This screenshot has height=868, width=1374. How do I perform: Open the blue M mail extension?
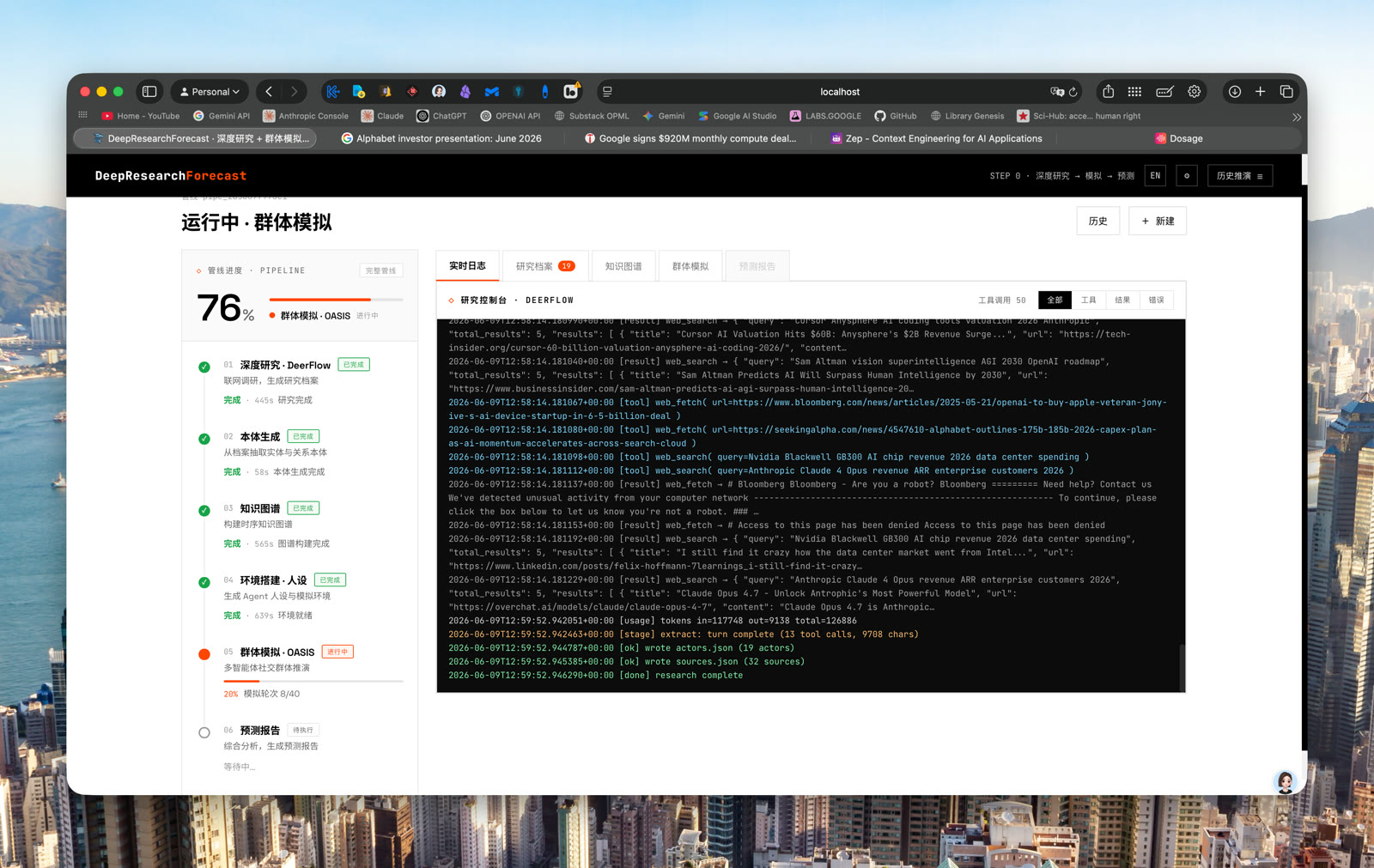[x=492, y=92]
